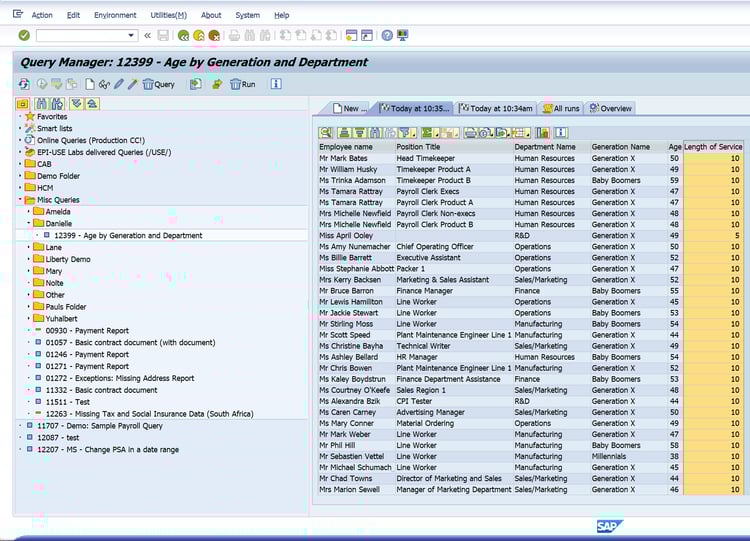
Task: Click the save diskette icon
Action: tap(163, 35)
